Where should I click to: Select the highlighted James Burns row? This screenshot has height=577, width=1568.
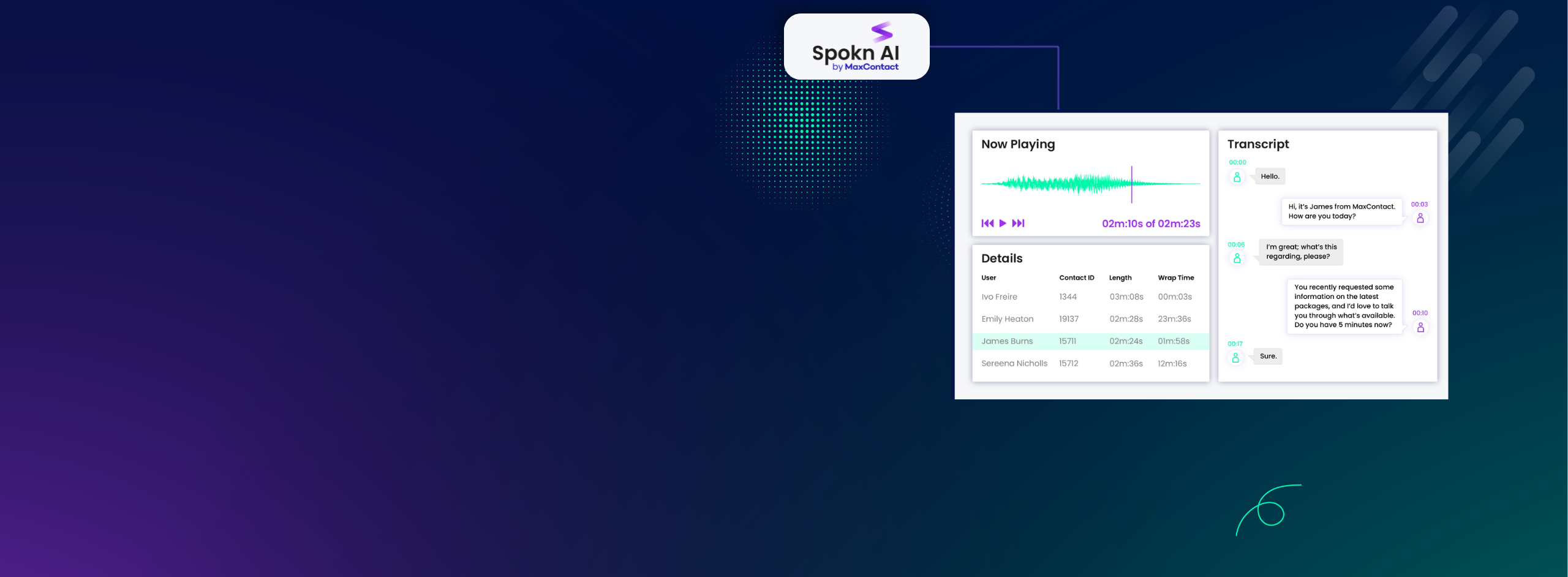(1091, 341)
